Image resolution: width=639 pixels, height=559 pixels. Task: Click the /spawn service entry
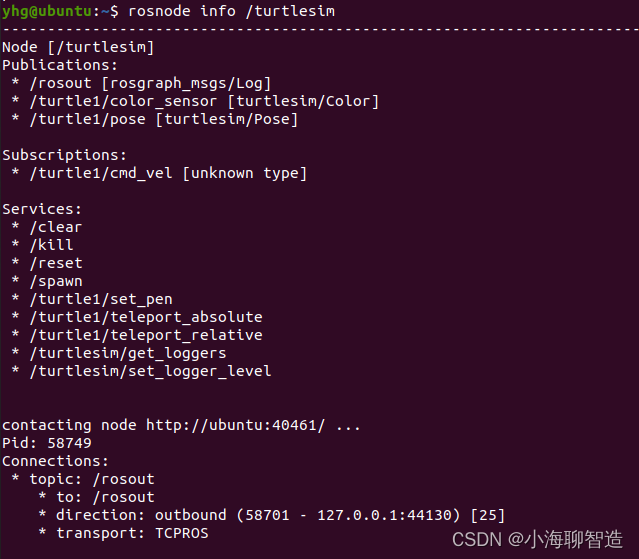point(55,281)
